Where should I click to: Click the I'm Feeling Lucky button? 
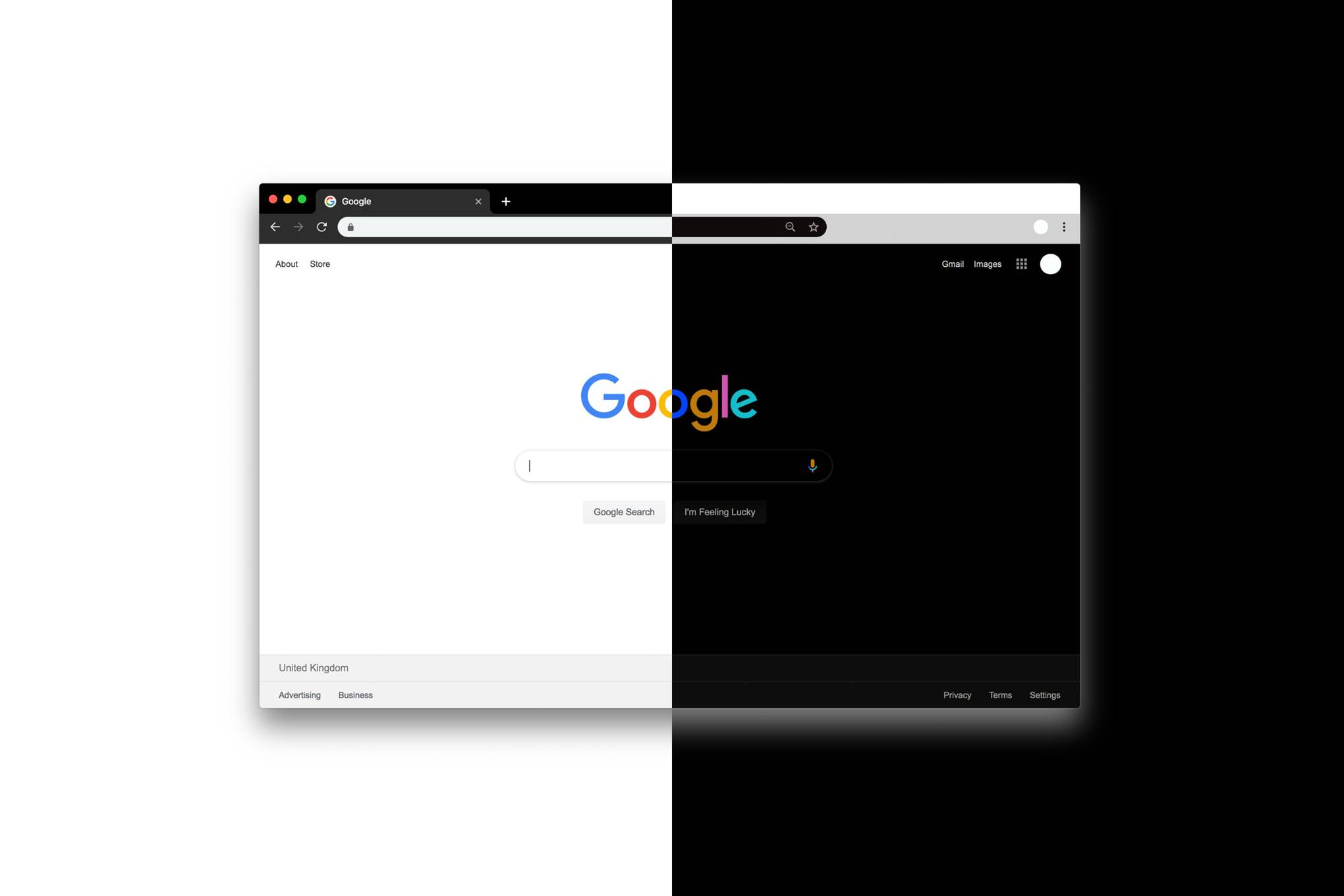tap(719, 512)
